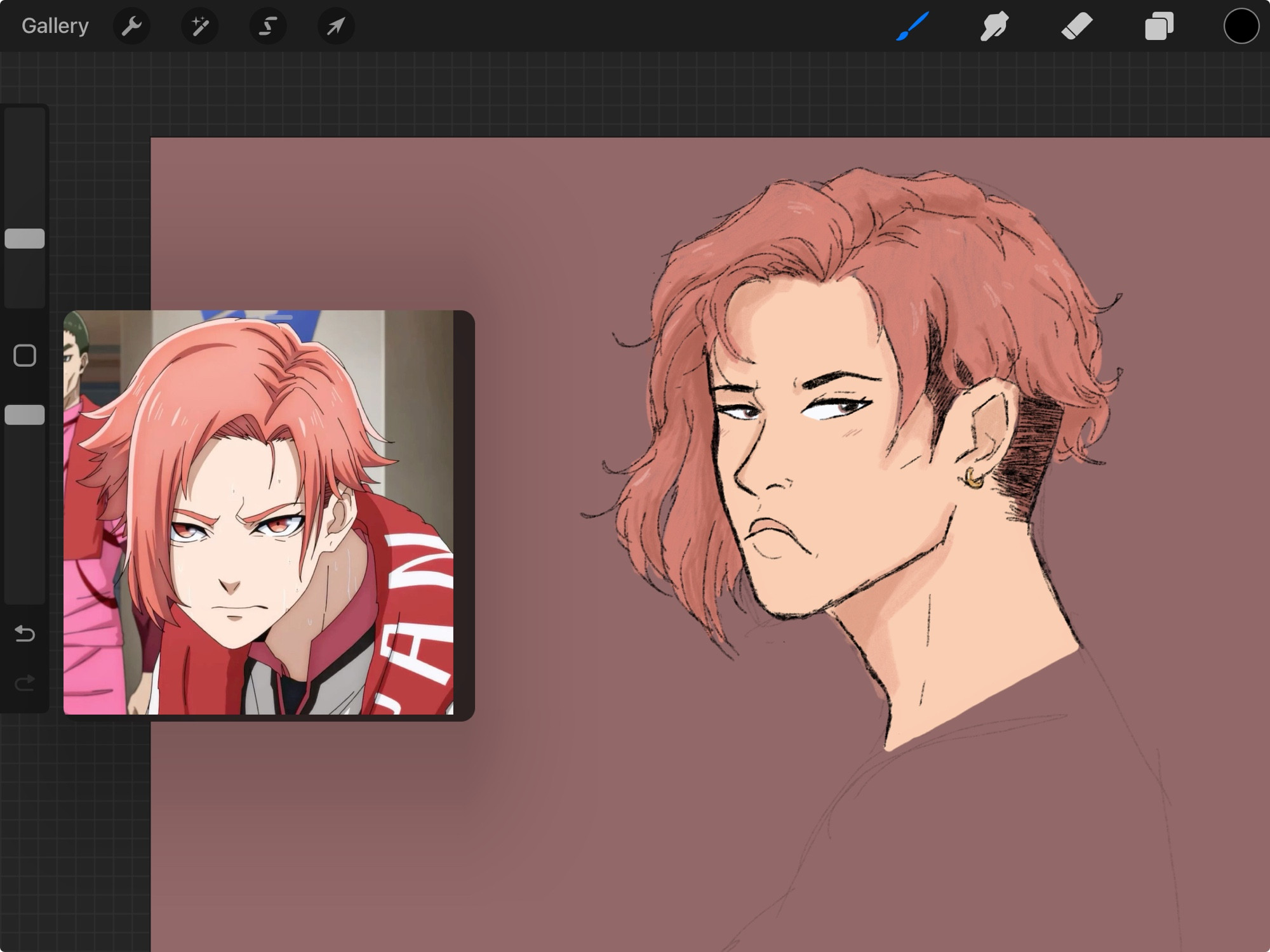
Task: Select the Eraser tool
Action: coord(1077,26)
